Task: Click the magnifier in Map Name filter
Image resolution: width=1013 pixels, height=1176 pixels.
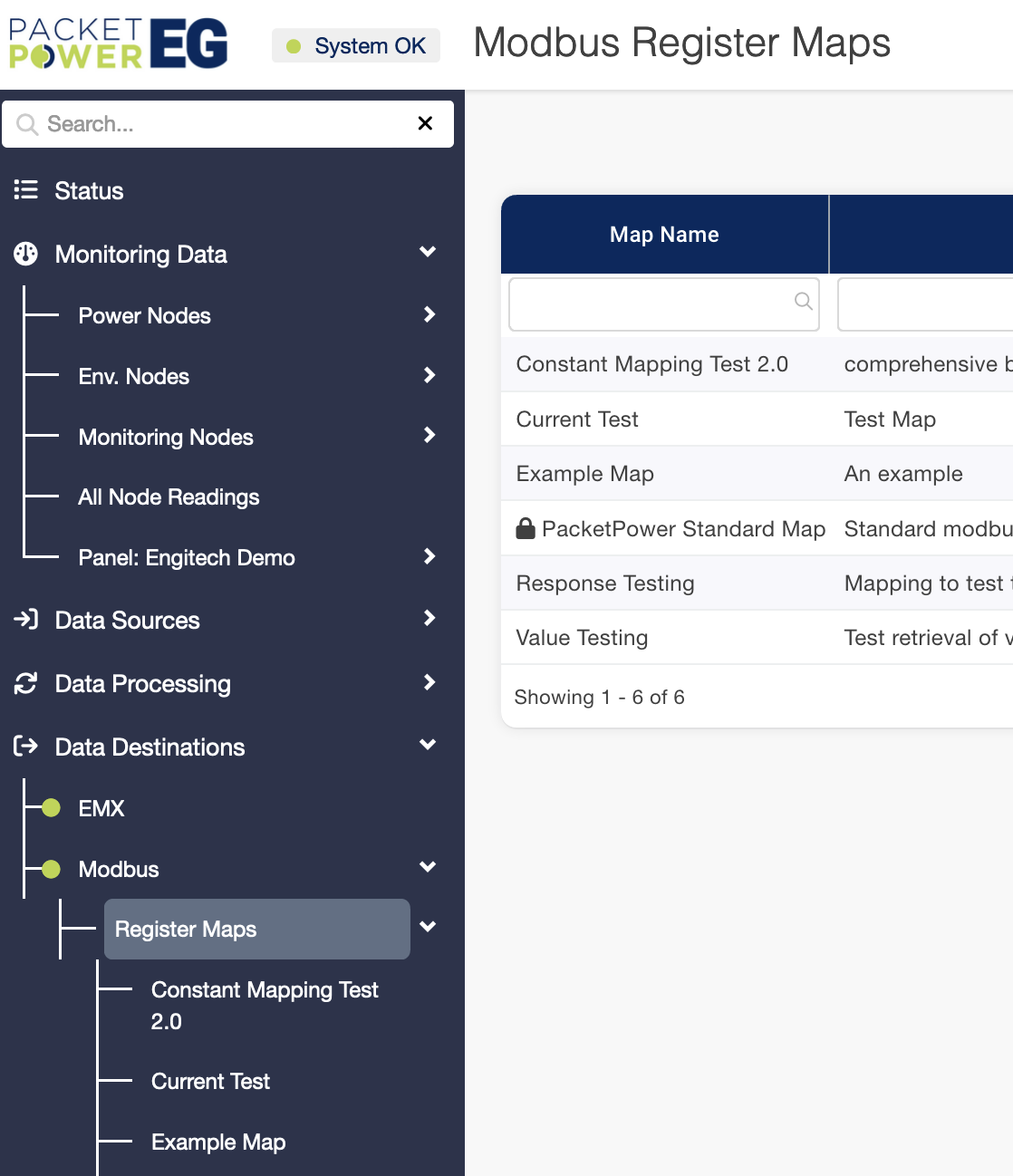Action: pyautogui.click(x=803, y=301)
